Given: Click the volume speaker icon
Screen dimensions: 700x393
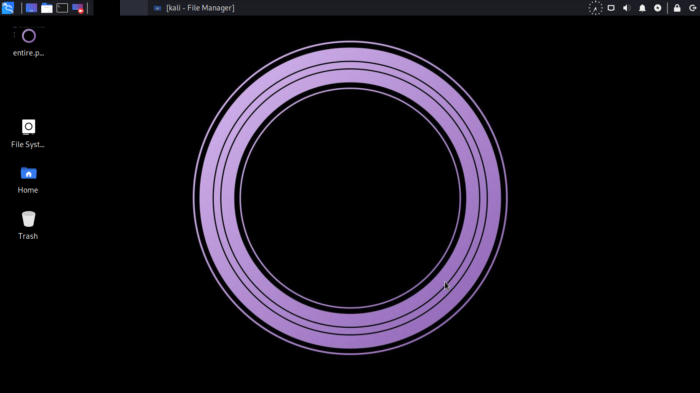Looking at the screenshot, I should point(627,8).
